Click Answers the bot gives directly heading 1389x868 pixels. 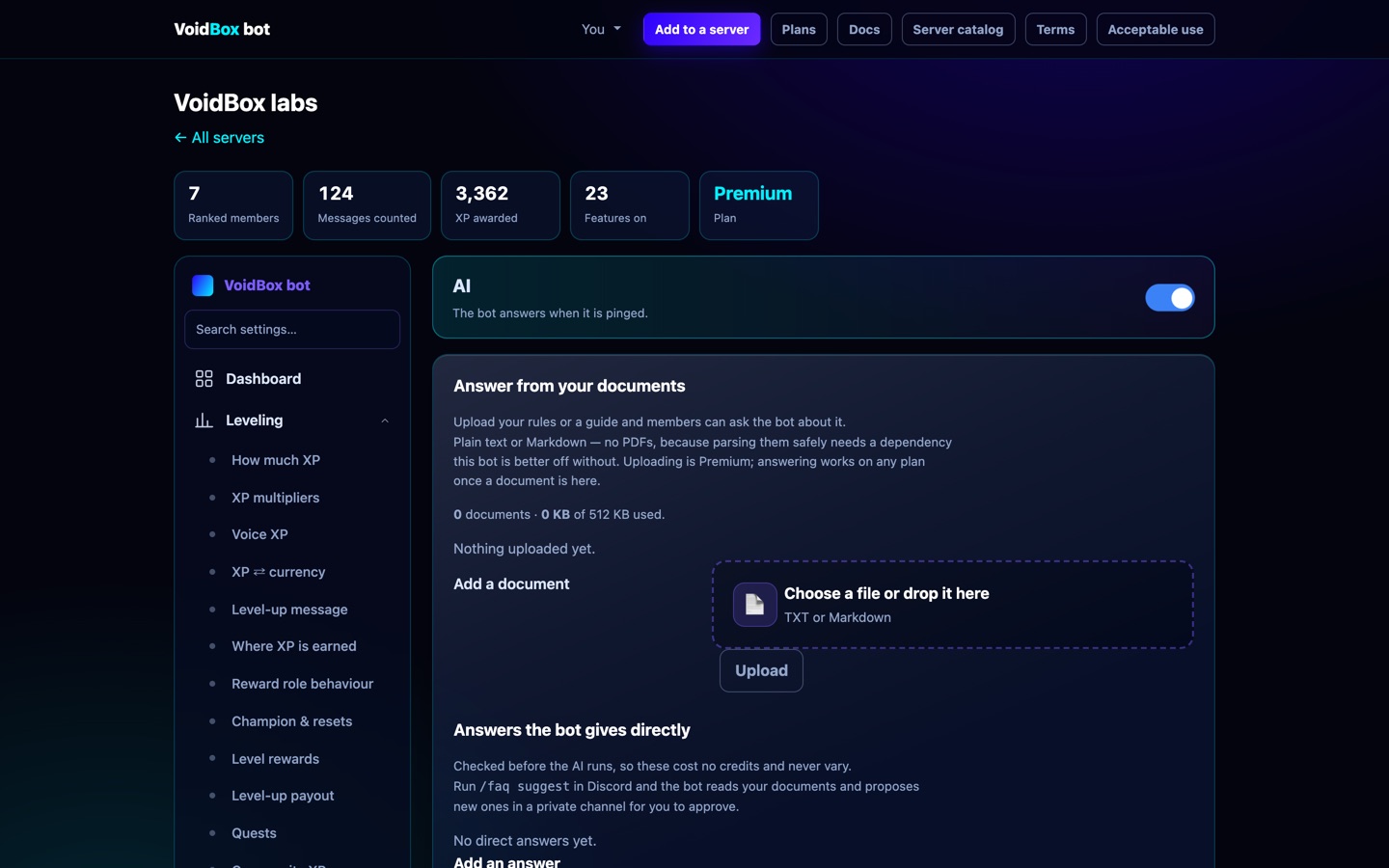click(x=572, y=730)
